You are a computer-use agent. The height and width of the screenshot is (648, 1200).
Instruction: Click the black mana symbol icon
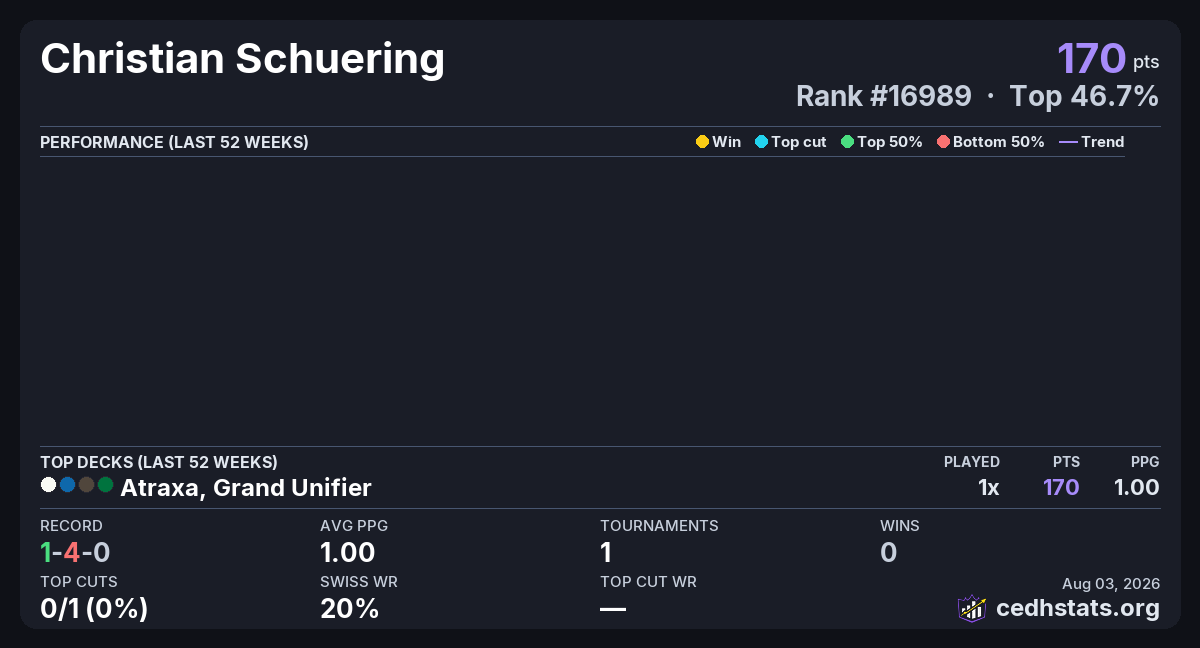point(86,485)
